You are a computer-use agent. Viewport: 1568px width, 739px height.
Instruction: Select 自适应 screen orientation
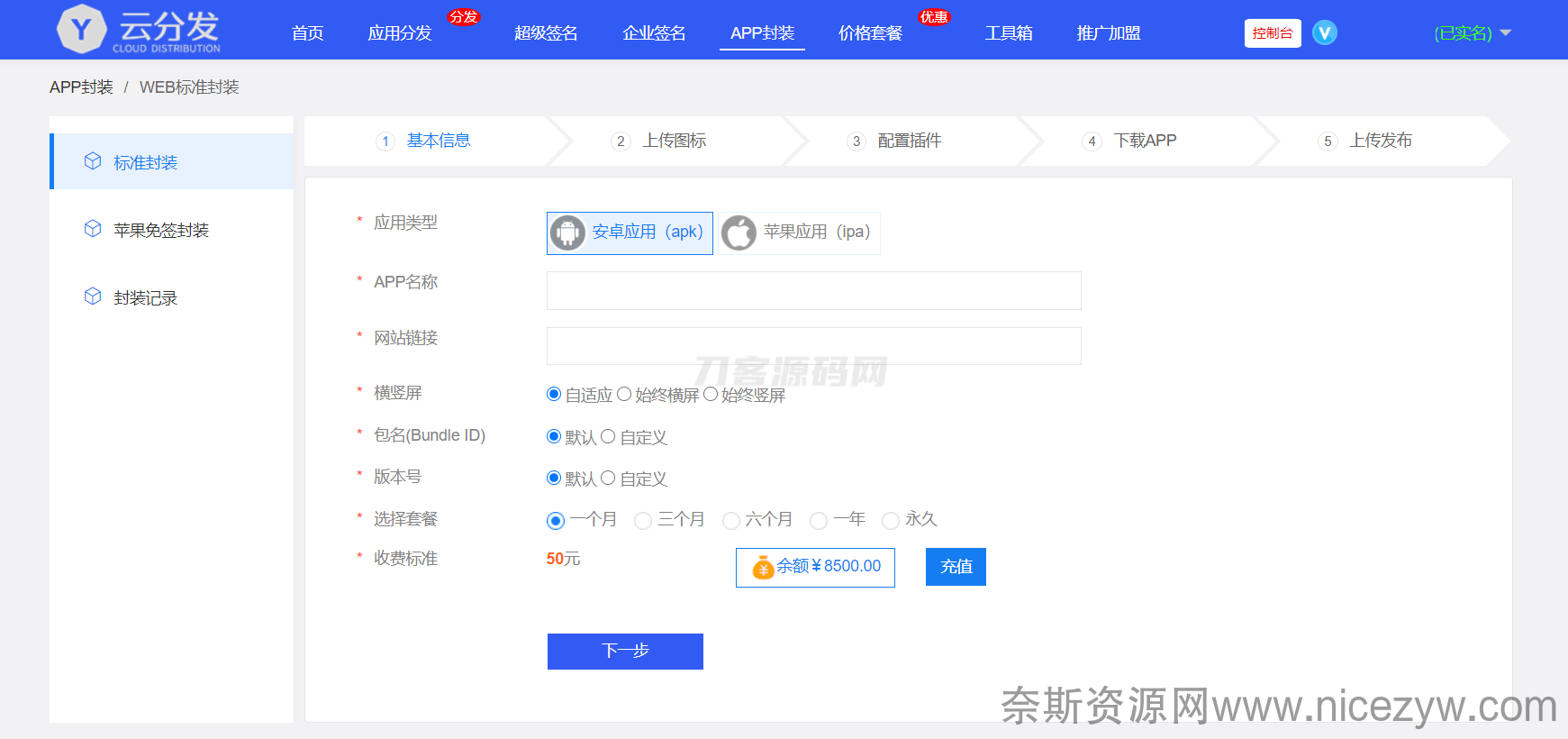click(554, 394)
